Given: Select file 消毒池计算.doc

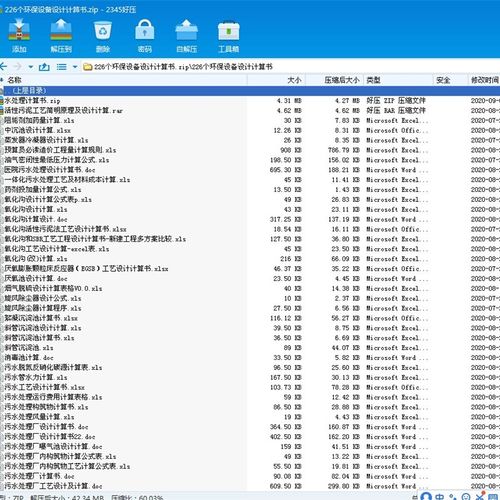Looking at the screenshot, I should point(29,358).
